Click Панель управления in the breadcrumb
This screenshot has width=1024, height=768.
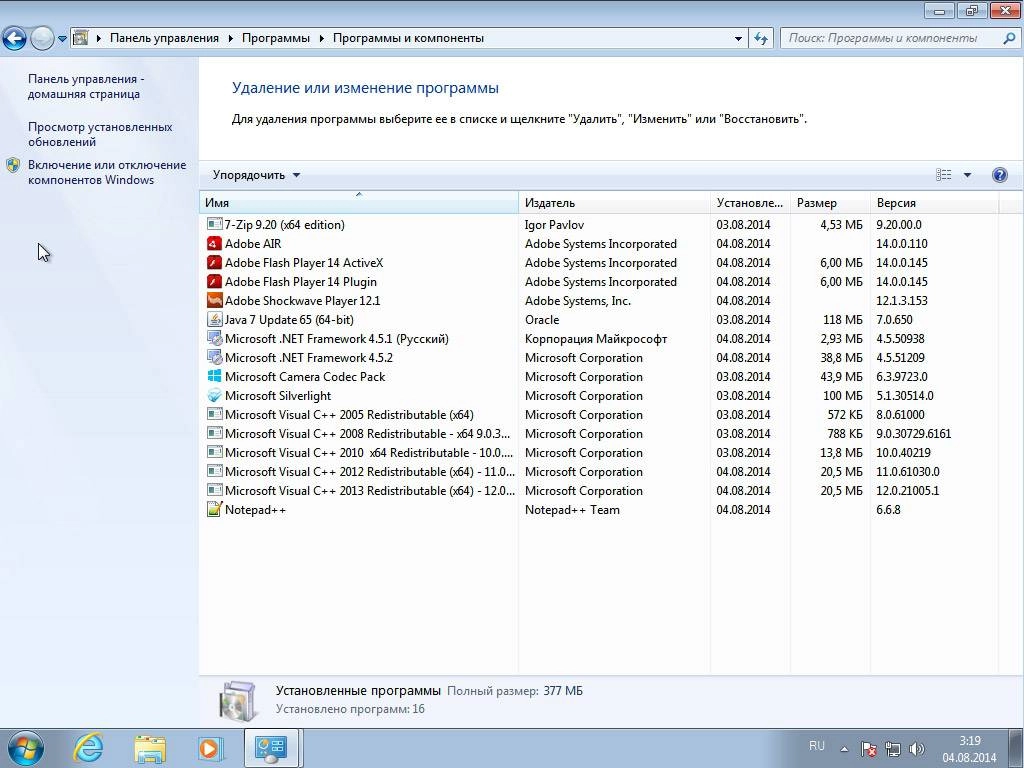(164, 38)
